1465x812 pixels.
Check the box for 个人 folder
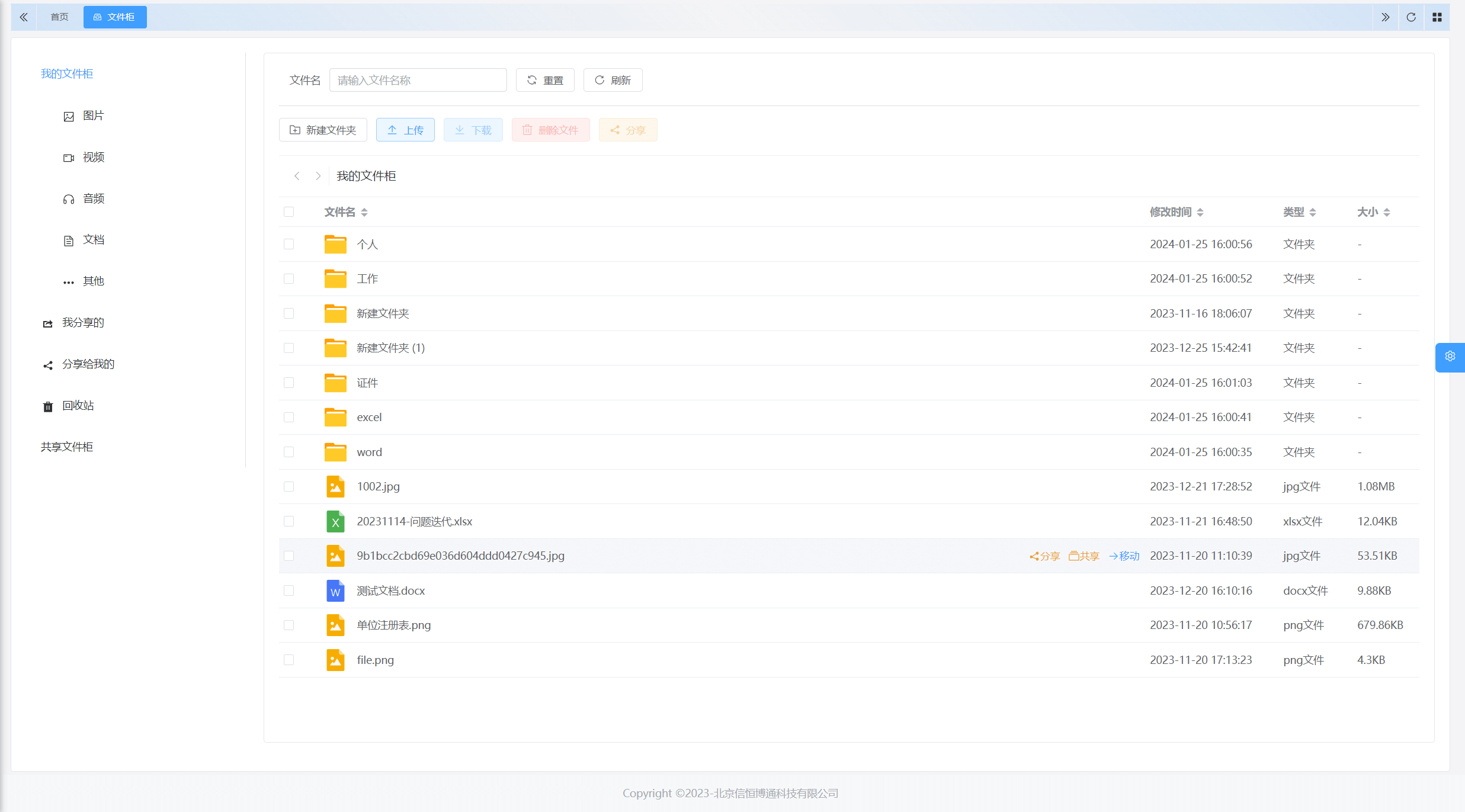click(288, 245)
